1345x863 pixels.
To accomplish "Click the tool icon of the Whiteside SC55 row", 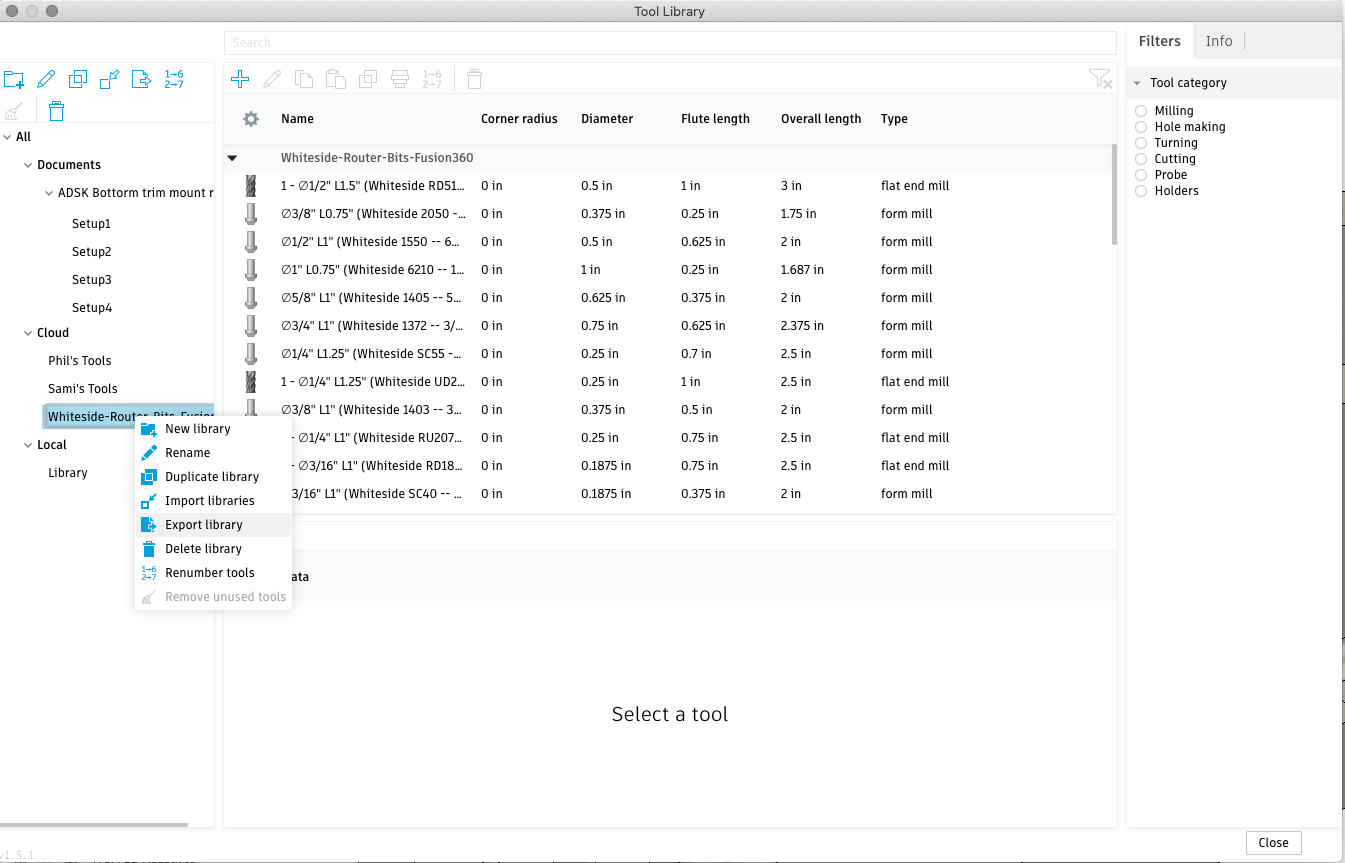I will (x=251, y=354).
